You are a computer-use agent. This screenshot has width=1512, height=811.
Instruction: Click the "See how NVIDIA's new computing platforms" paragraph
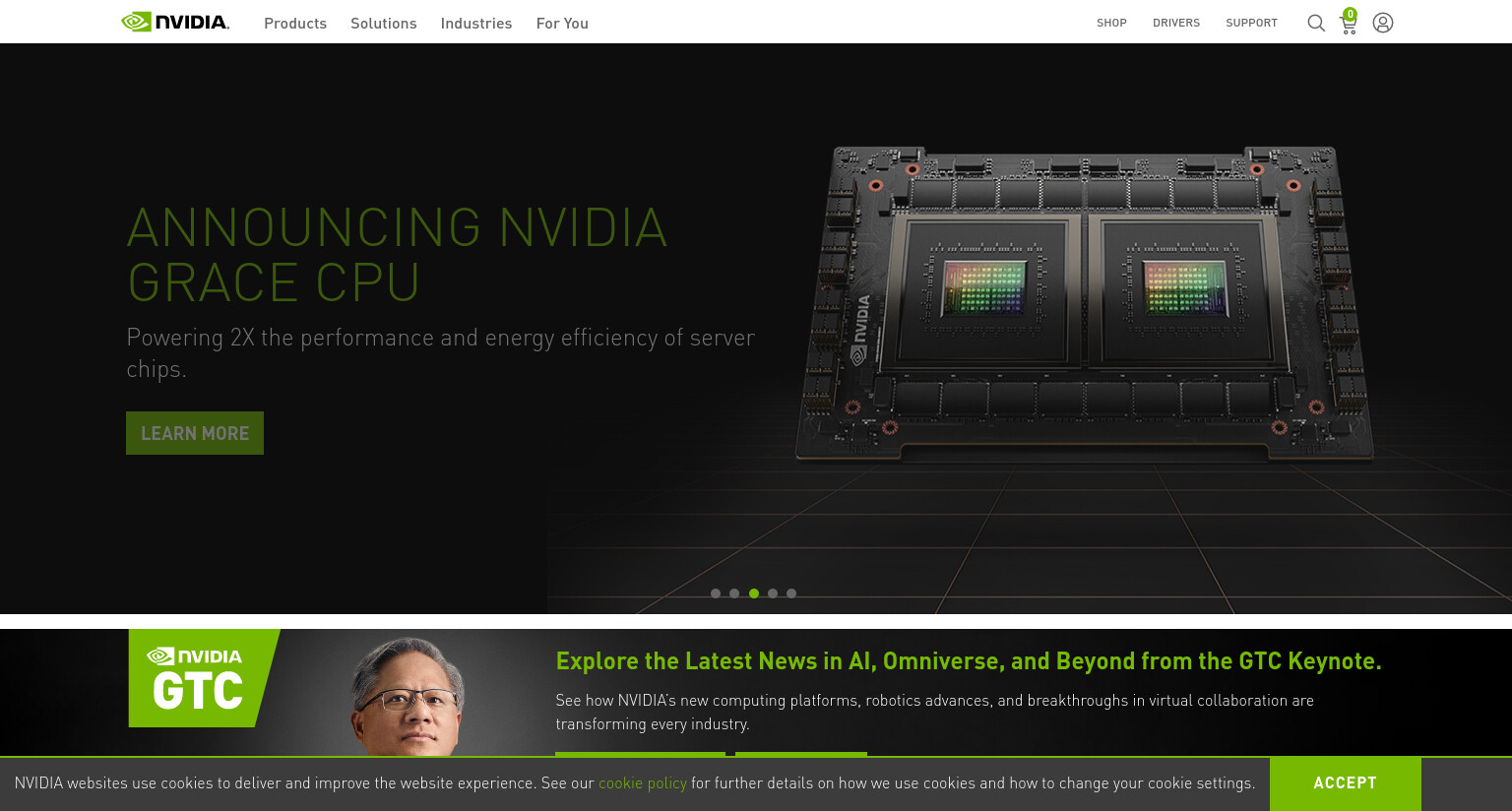tap(934, 713)
